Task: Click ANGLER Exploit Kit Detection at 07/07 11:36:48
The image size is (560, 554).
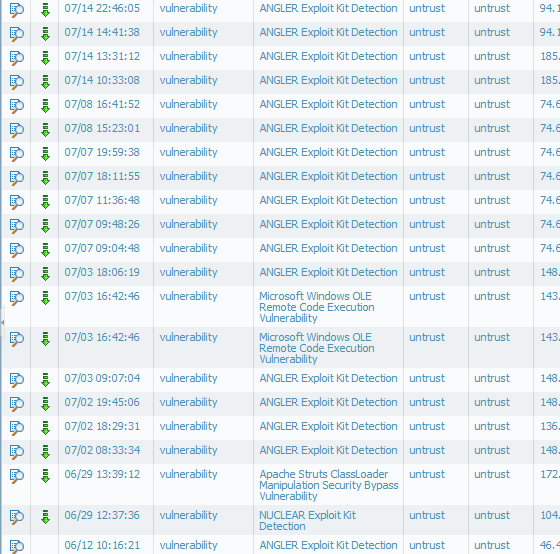Action: [328, 200]
